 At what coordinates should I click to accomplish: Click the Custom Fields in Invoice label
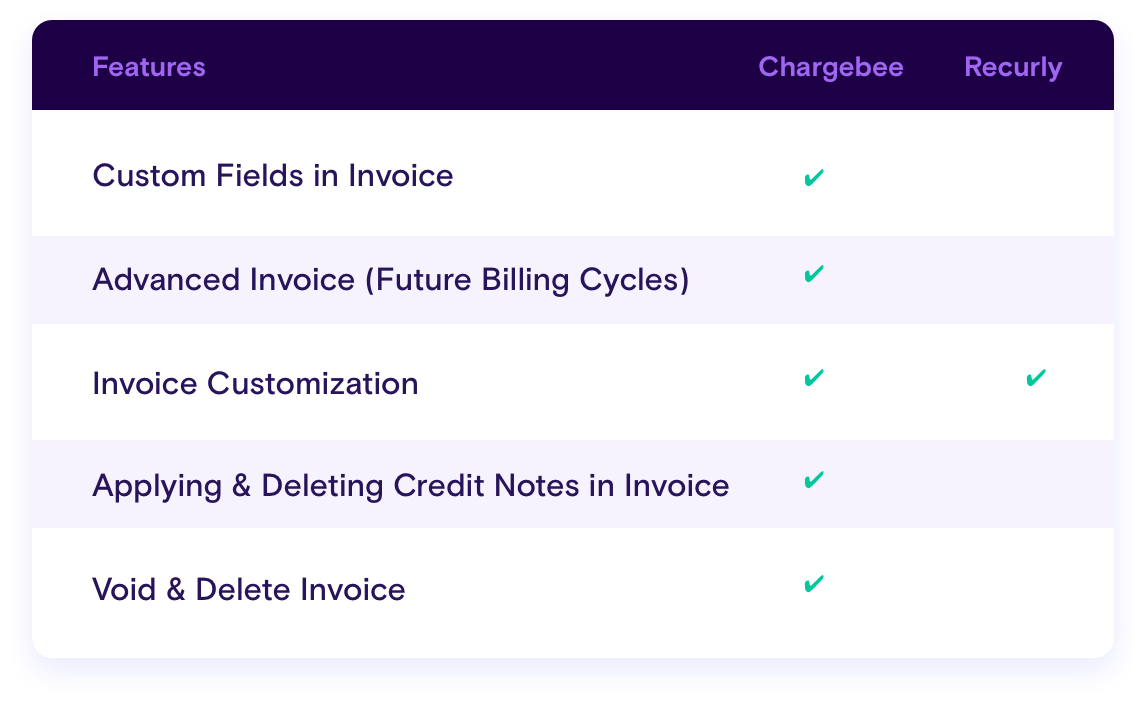pos(272,176)
